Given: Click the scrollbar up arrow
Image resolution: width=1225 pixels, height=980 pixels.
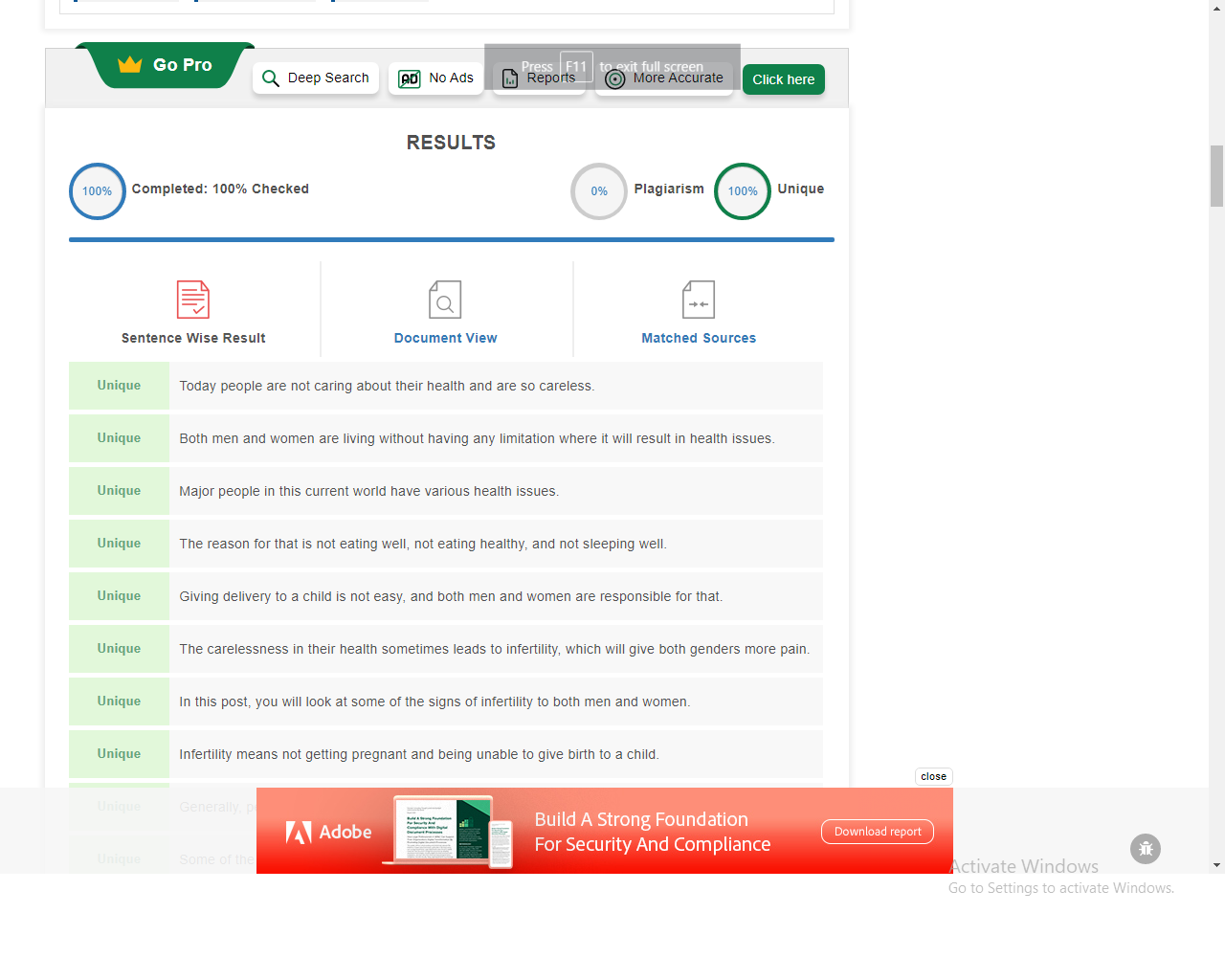Looking at the screenshot, I should click(1216, 8).
